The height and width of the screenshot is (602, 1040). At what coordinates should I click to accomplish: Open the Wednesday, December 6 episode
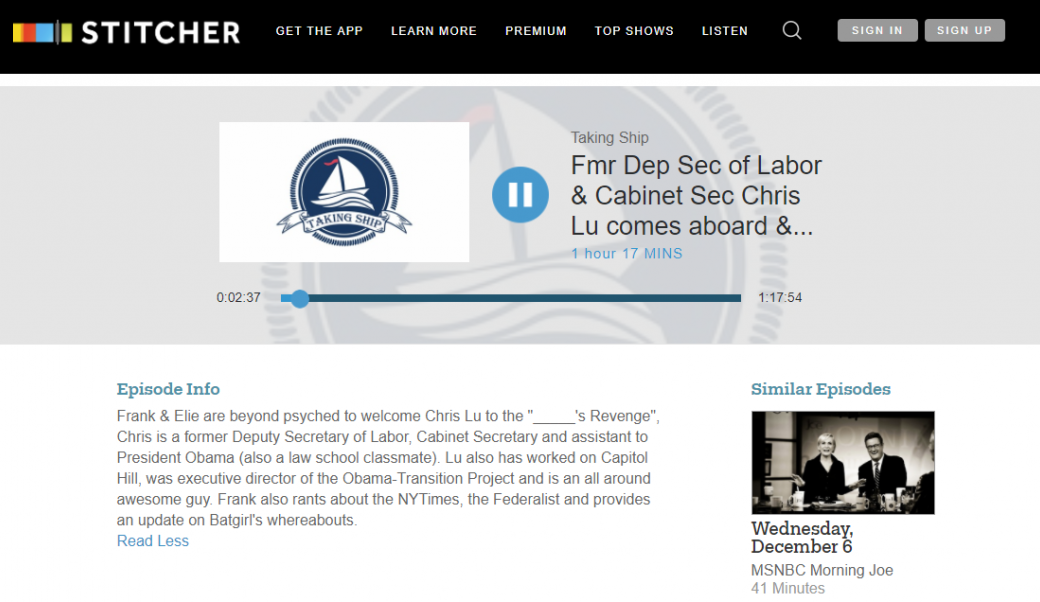click(x=802, y=538)
